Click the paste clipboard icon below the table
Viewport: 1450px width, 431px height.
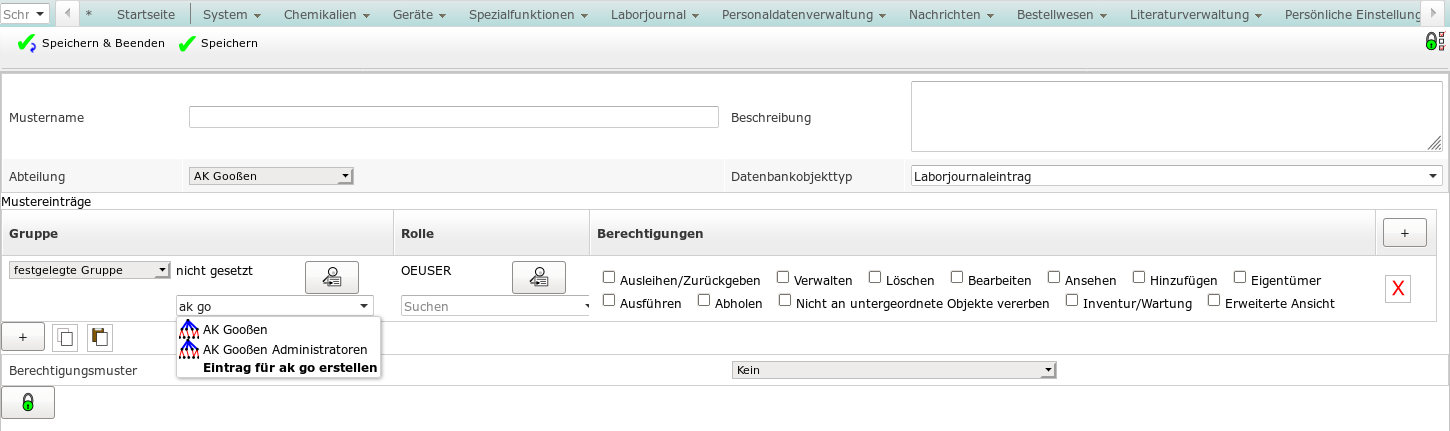tap(100, 337)
